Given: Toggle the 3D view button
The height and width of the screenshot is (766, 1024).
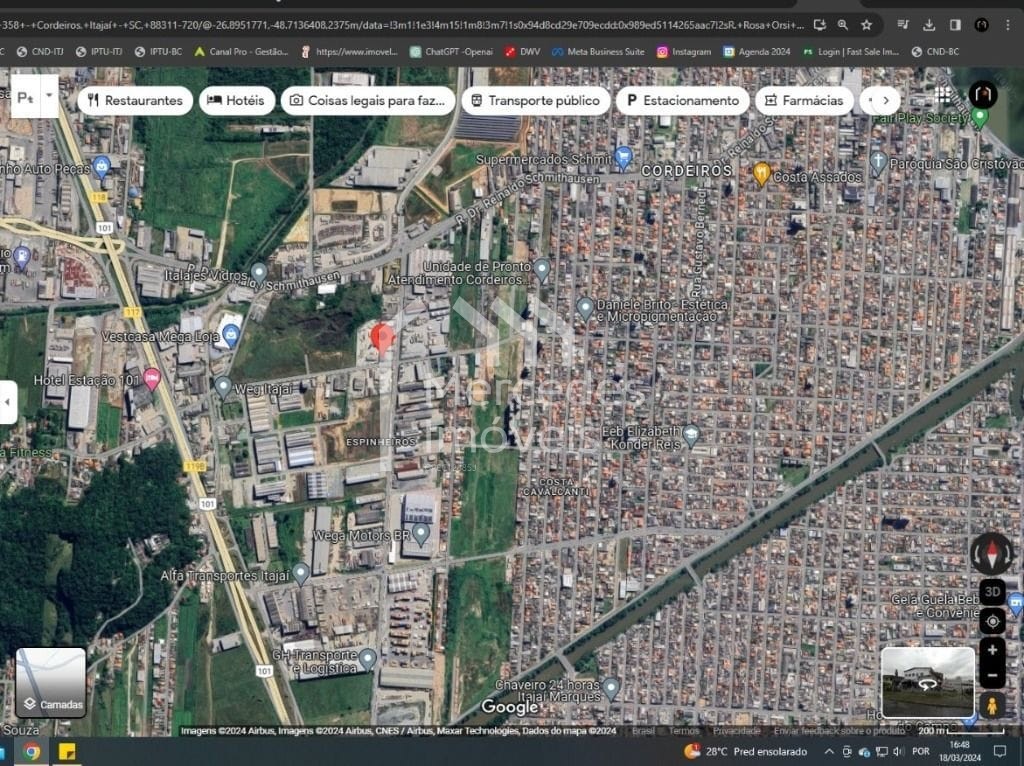Looking at the screenshot, I should click(992, 592).
